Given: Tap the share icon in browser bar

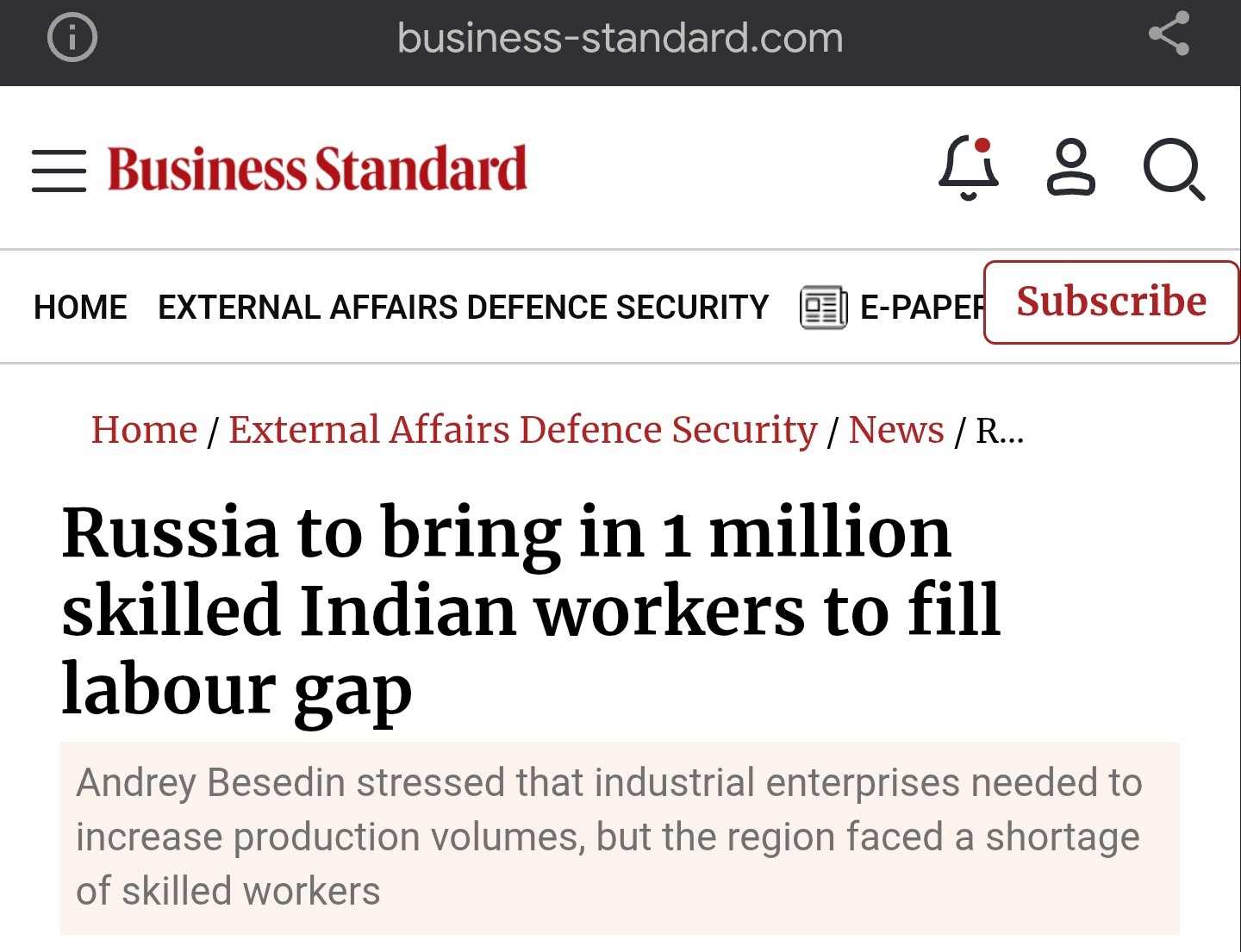Looking at the screenshot, I should [x=1169, y=34].
